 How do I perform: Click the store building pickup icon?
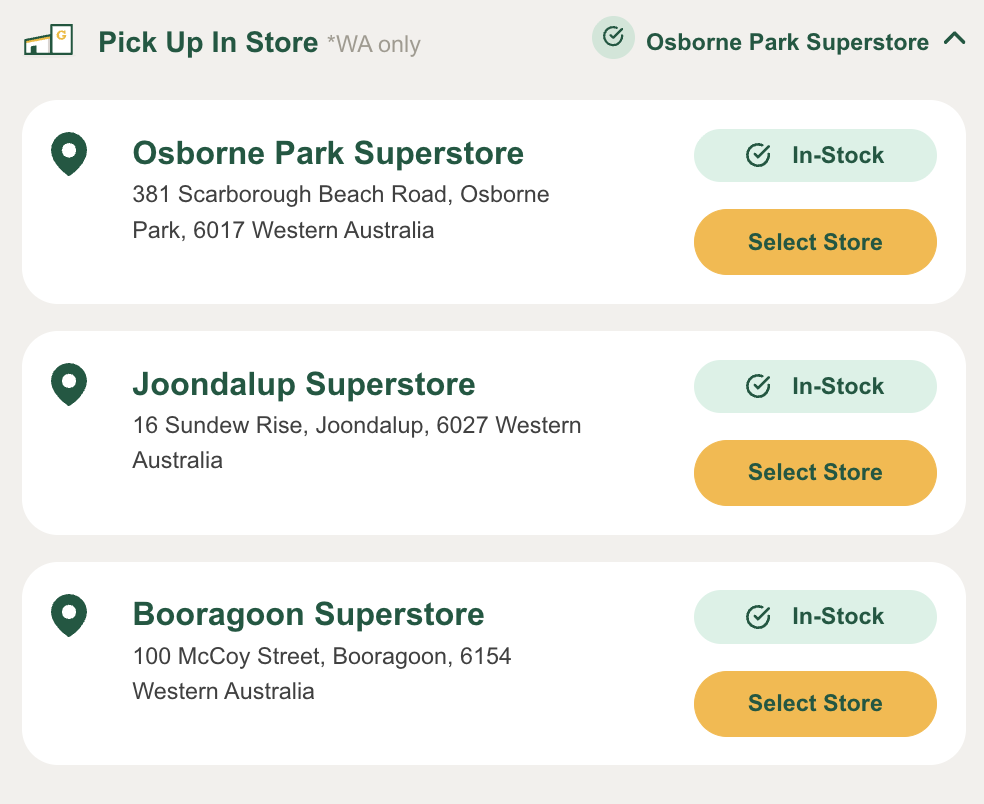point(49,41)
